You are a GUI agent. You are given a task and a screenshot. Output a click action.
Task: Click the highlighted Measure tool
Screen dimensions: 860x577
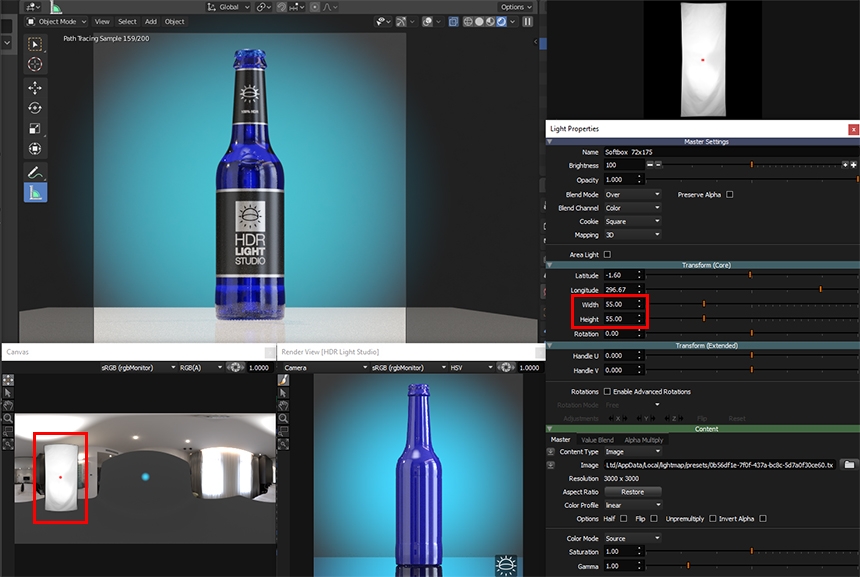[35, 193]
